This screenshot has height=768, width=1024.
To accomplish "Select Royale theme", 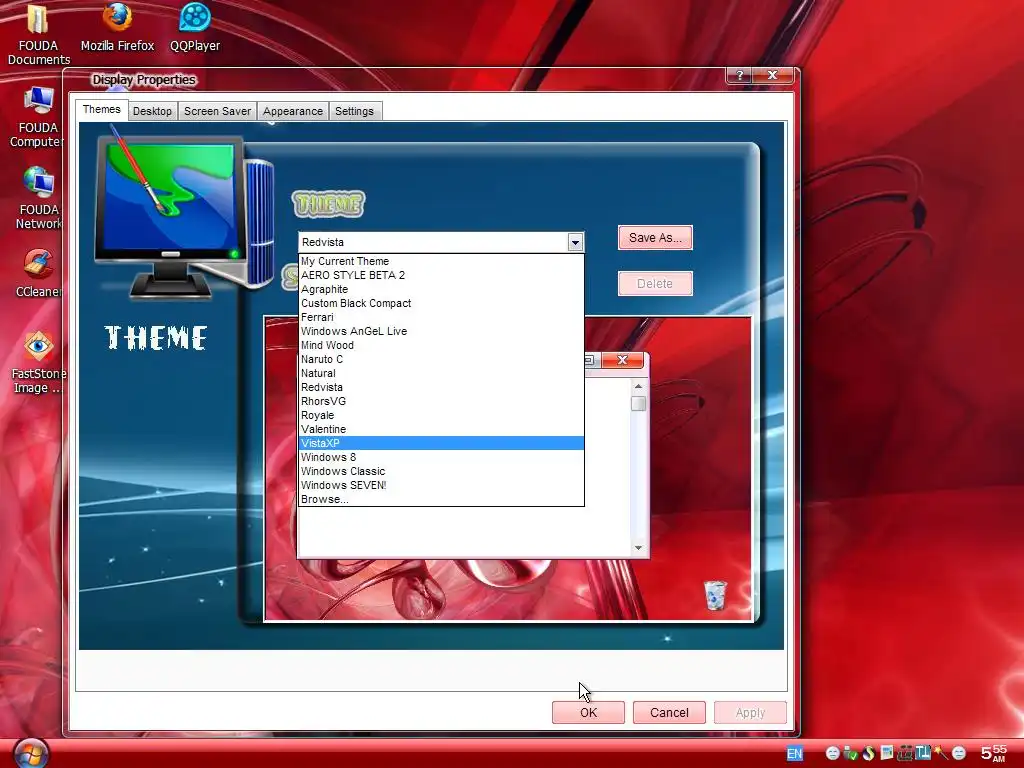I will 441,415.
